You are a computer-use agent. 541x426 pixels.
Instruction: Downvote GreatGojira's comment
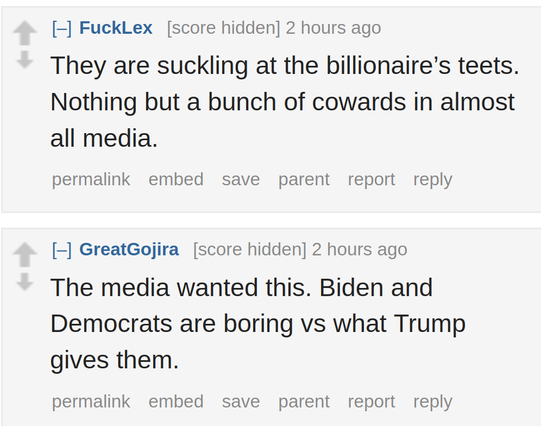[25, 281]
